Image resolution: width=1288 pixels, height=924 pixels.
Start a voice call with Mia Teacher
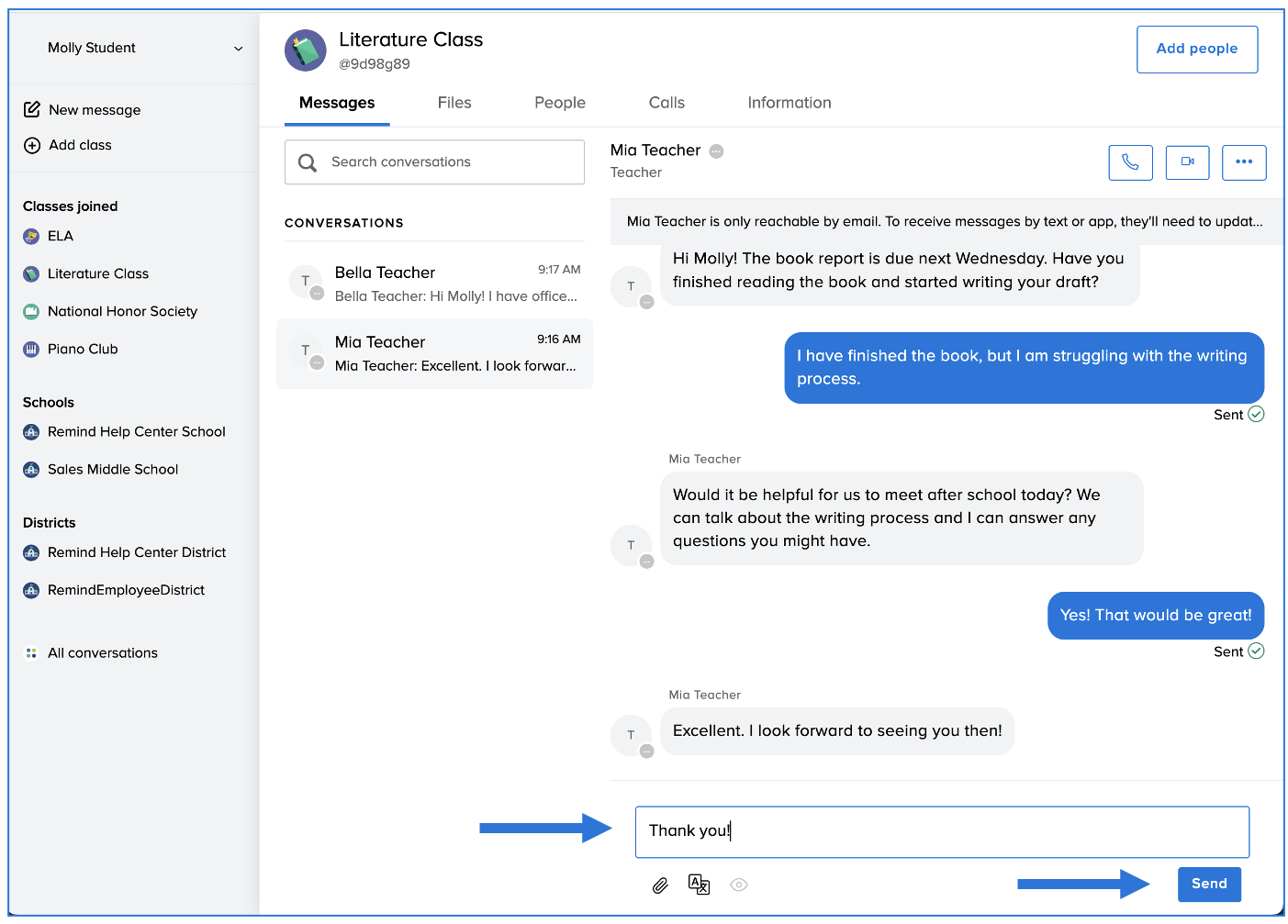(1130, 162)
